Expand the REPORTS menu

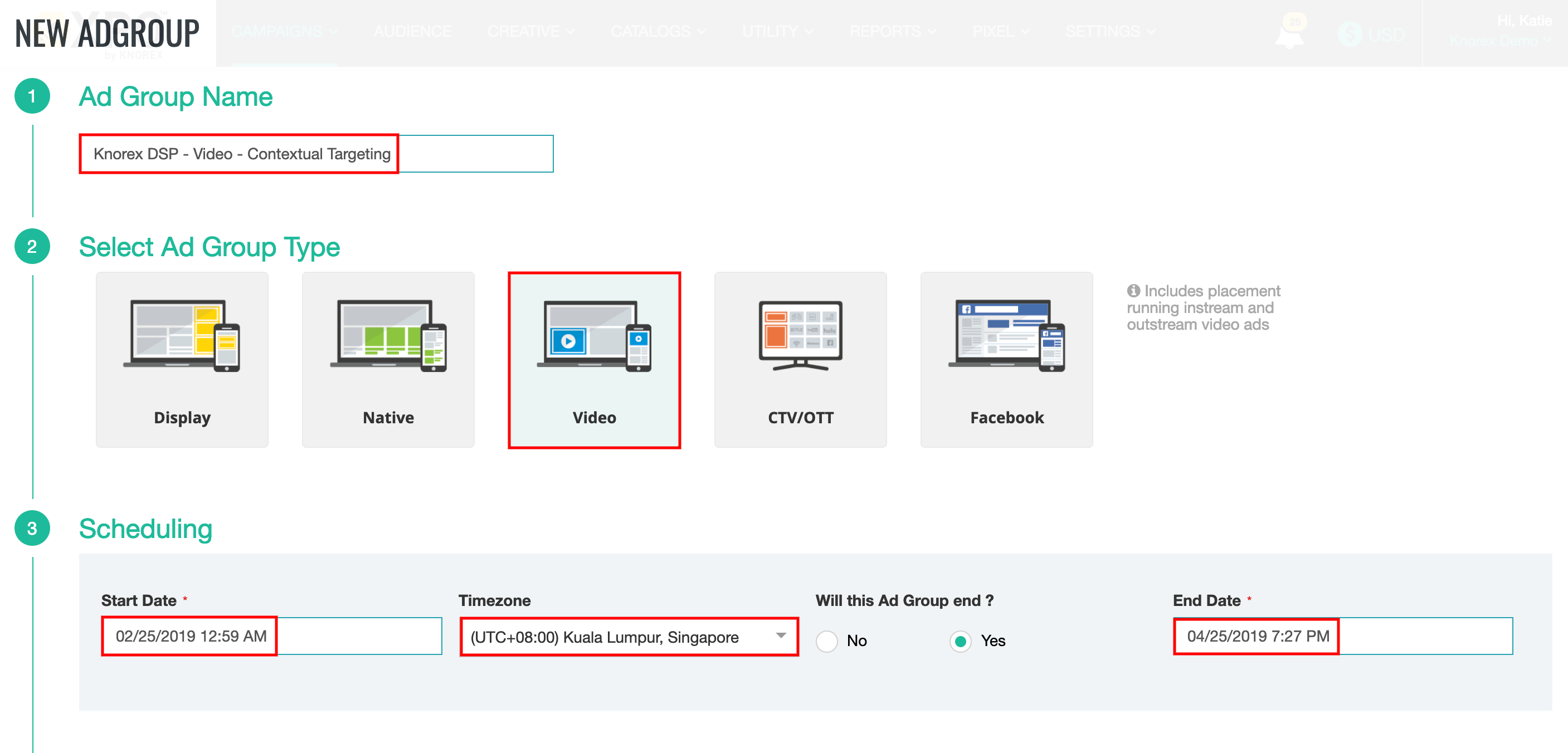coord(893,31)
